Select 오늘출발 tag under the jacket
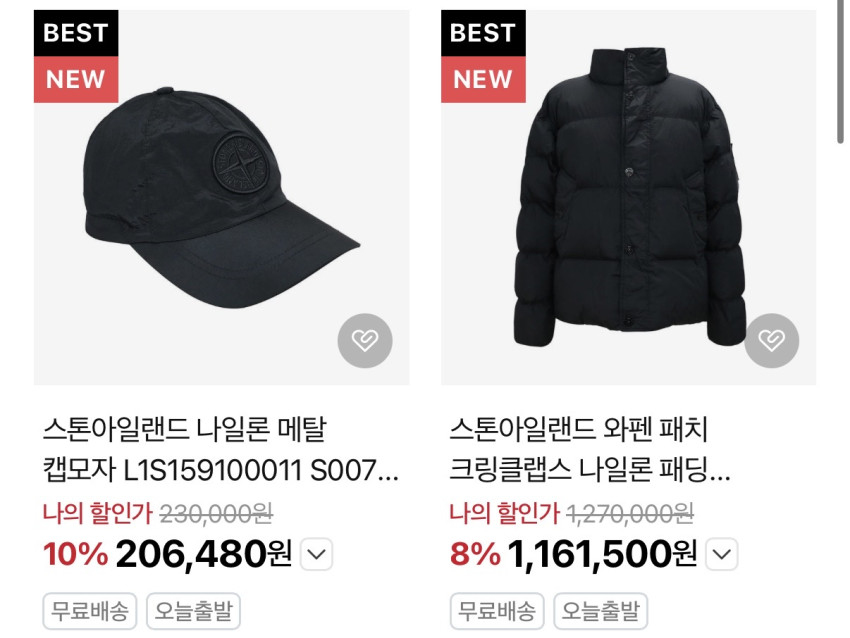Image resolution: width=850 pixels, height=638 pixels. click(600, 611)
